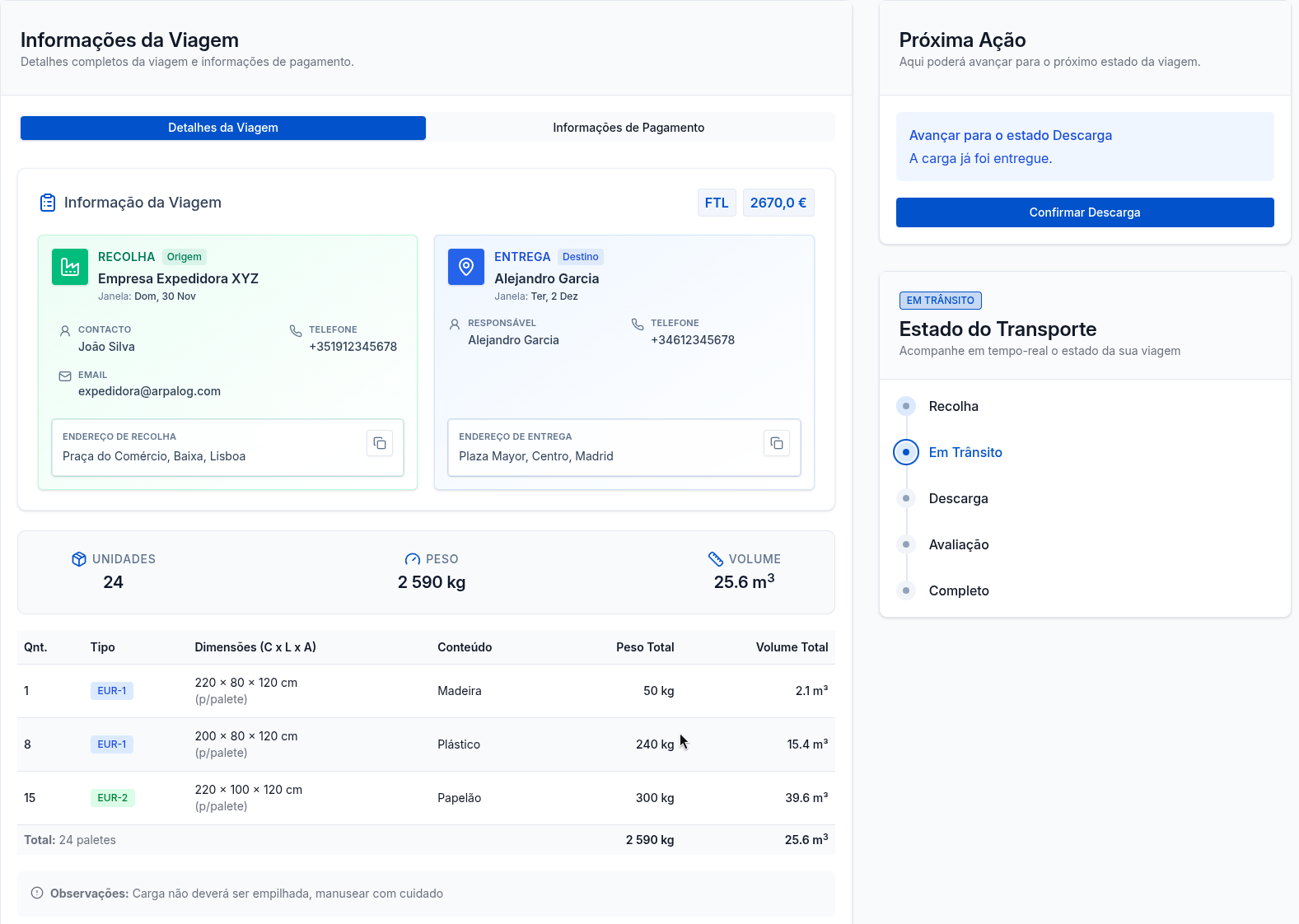Click the clipboard icon beside Informação da Viagem

tap(48, 203)
